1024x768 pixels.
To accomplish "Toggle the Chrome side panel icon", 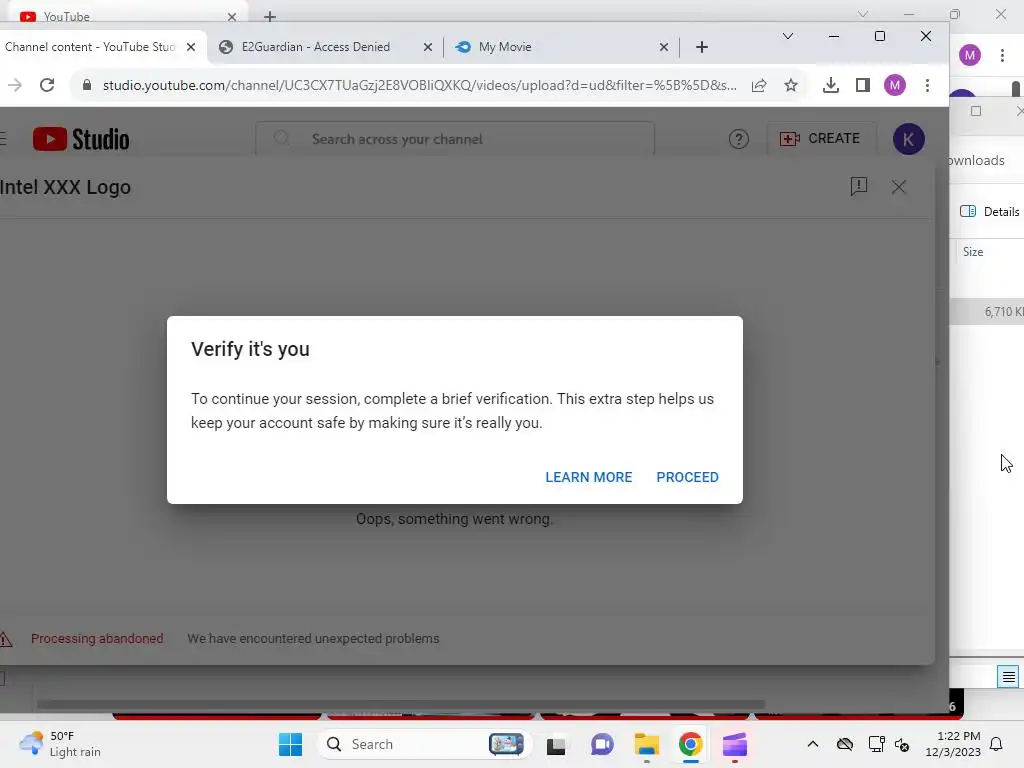I will (863, 85).
